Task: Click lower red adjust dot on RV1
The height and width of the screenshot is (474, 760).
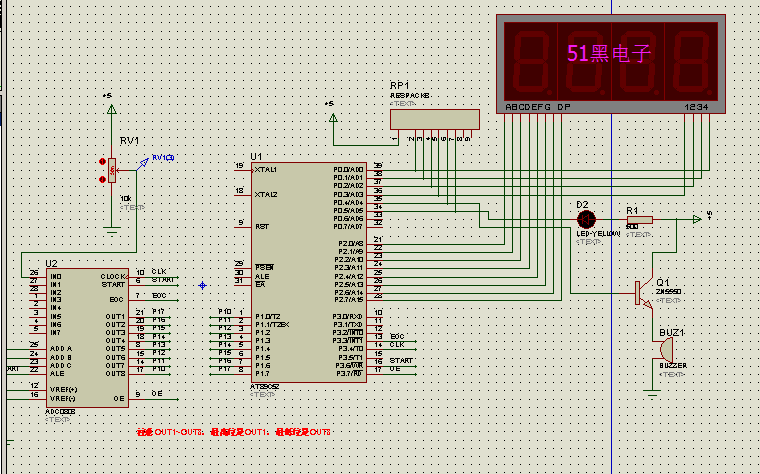Action: click(102, 179)
